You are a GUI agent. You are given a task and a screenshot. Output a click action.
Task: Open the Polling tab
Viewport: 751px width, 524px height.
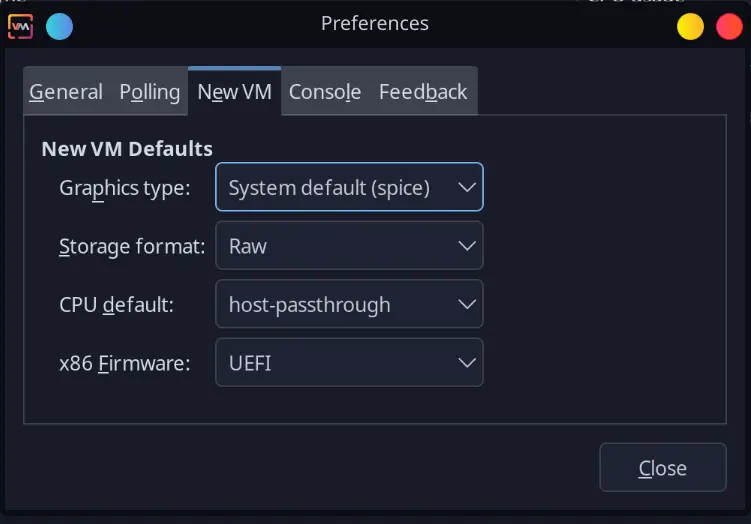[150, 92]
